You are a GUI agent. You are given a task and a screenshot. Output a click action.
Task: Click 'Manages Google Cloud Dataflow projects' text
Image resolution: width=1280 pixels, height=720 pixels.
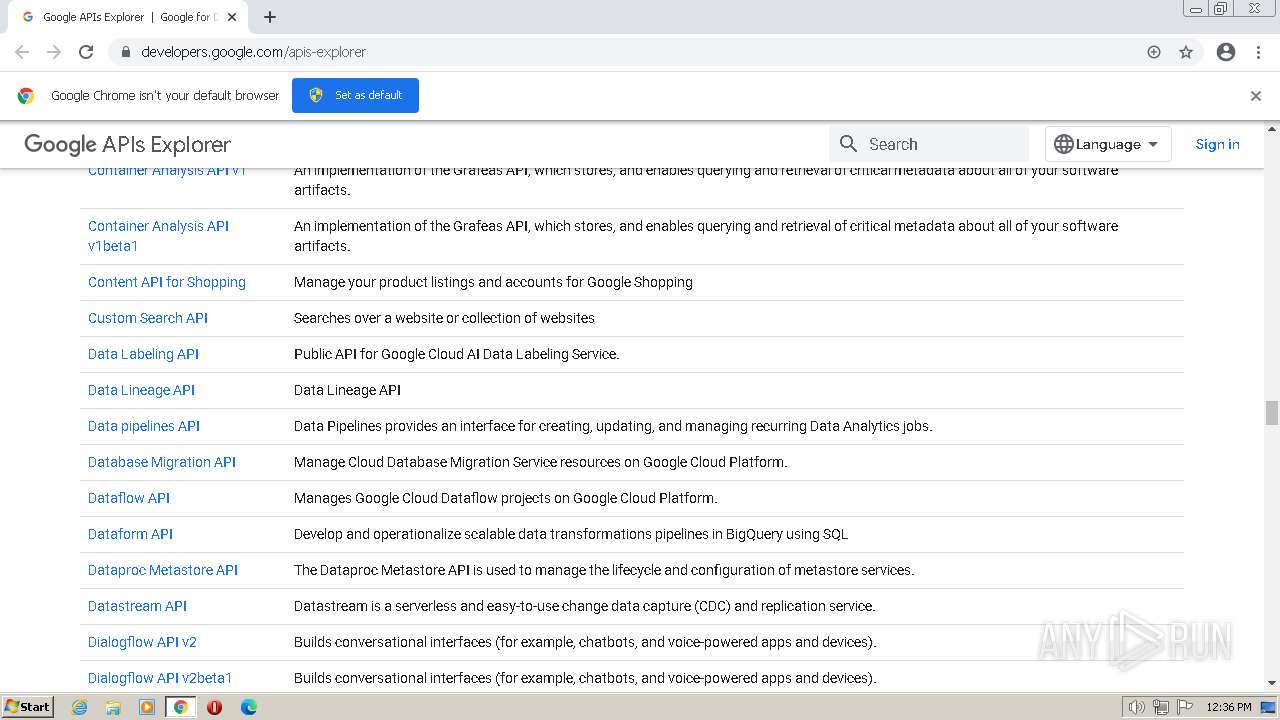point(506,498)
